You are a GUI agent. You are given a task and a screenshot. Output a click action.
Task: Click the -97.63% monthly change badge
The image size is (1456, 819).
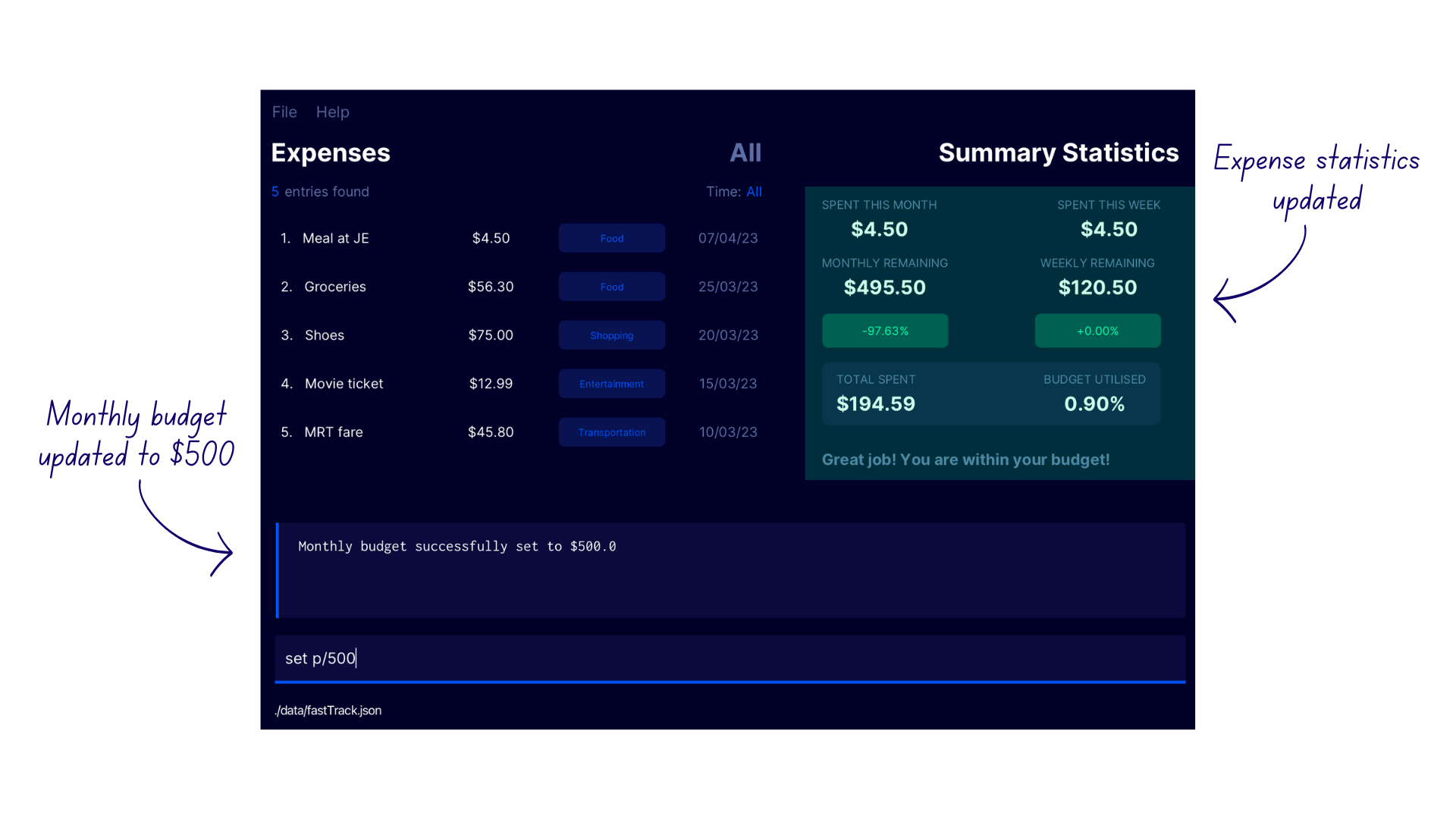(885, 331)
